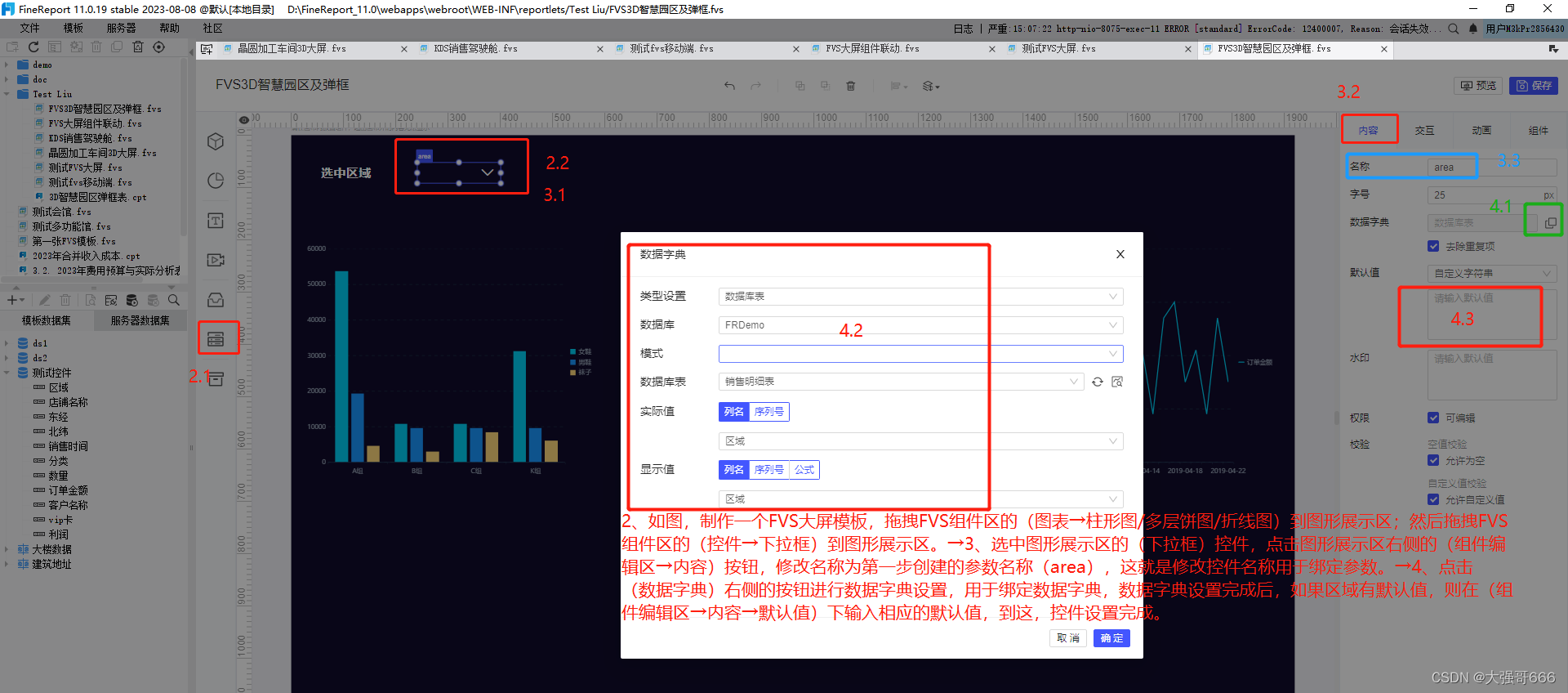This screenshot has width=1568, height=693.
Task: Switch to the 交互 tab in the properties panel
Action: pos(1424,131)
